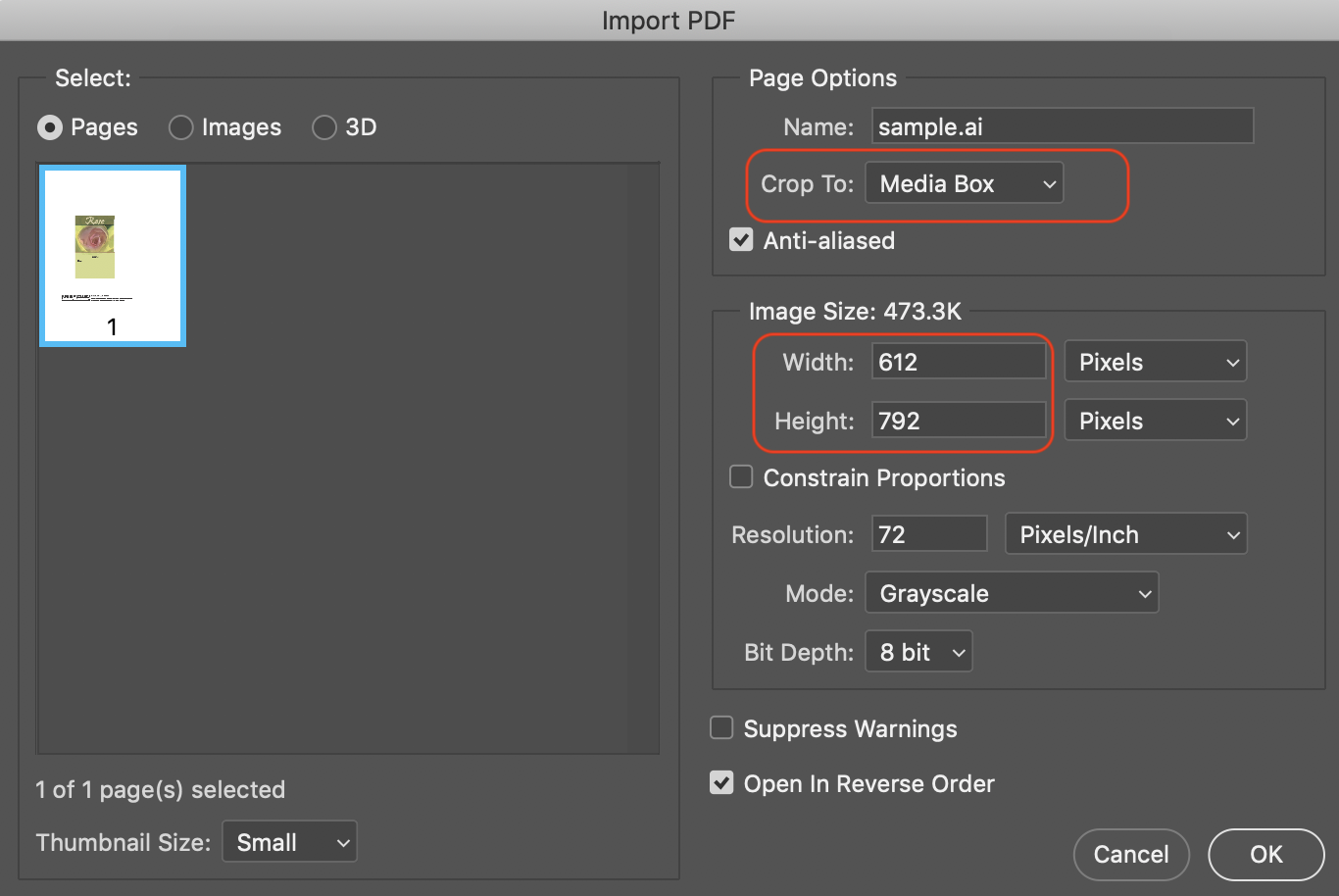
Task: Open the Crop To dropdown
Action: 964,183
